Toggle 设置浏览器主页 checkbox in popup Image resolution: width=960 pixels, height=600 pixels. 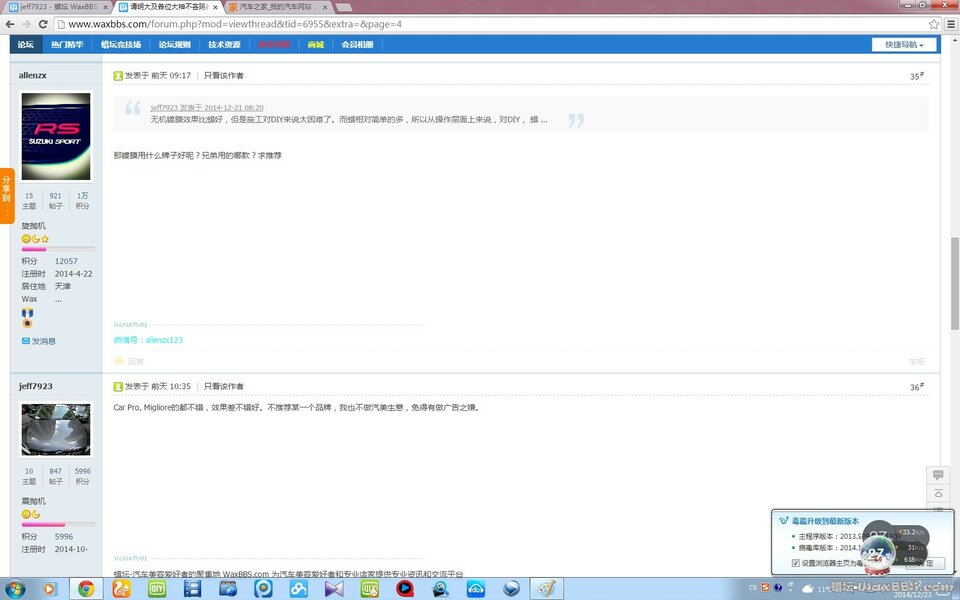795,563
